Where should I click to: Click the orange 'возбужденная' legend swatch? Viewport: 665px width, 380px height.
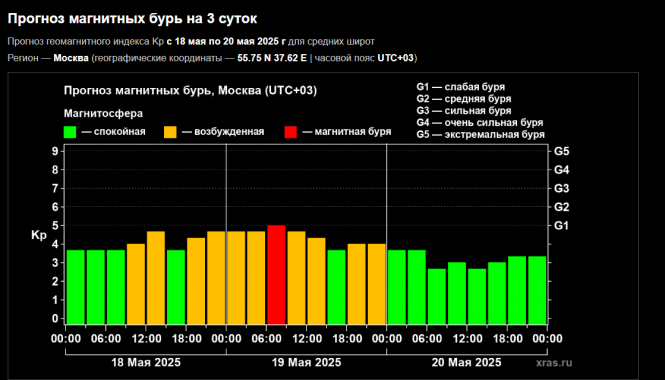point(170,132)
